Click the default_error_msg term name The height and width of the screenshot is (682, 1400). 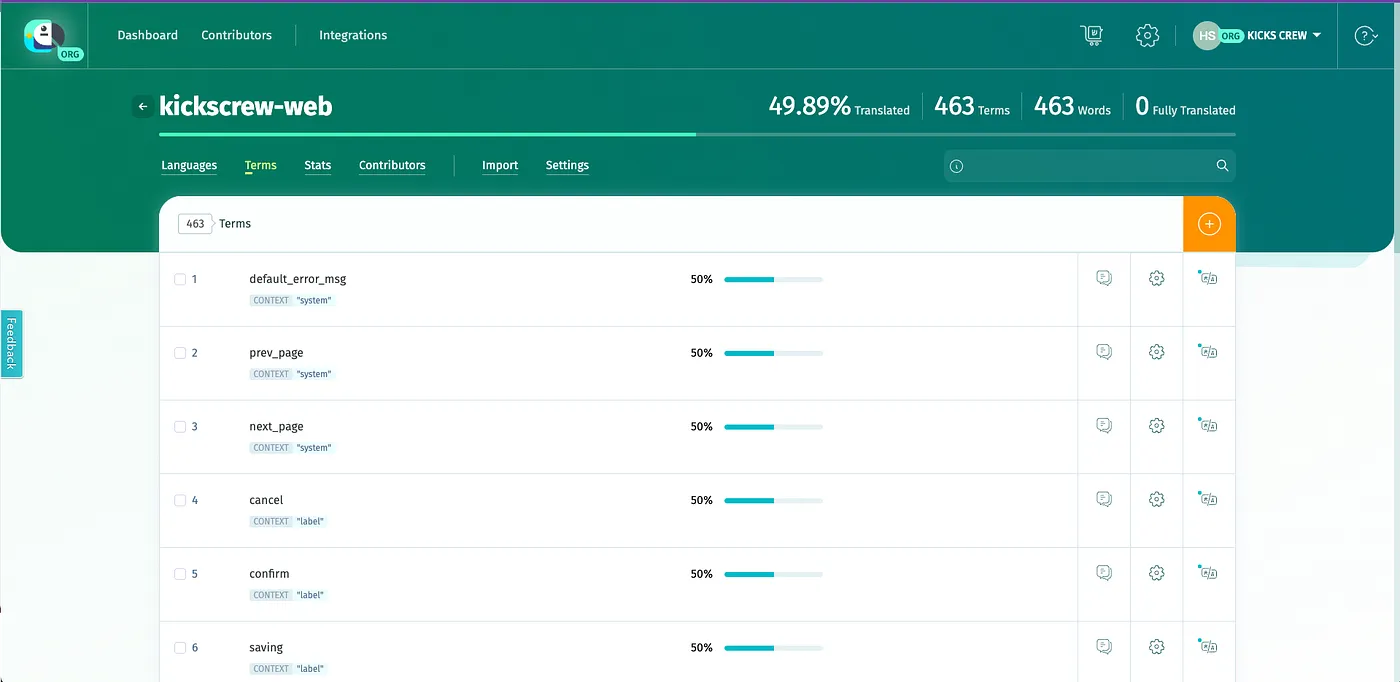[298, 279]
